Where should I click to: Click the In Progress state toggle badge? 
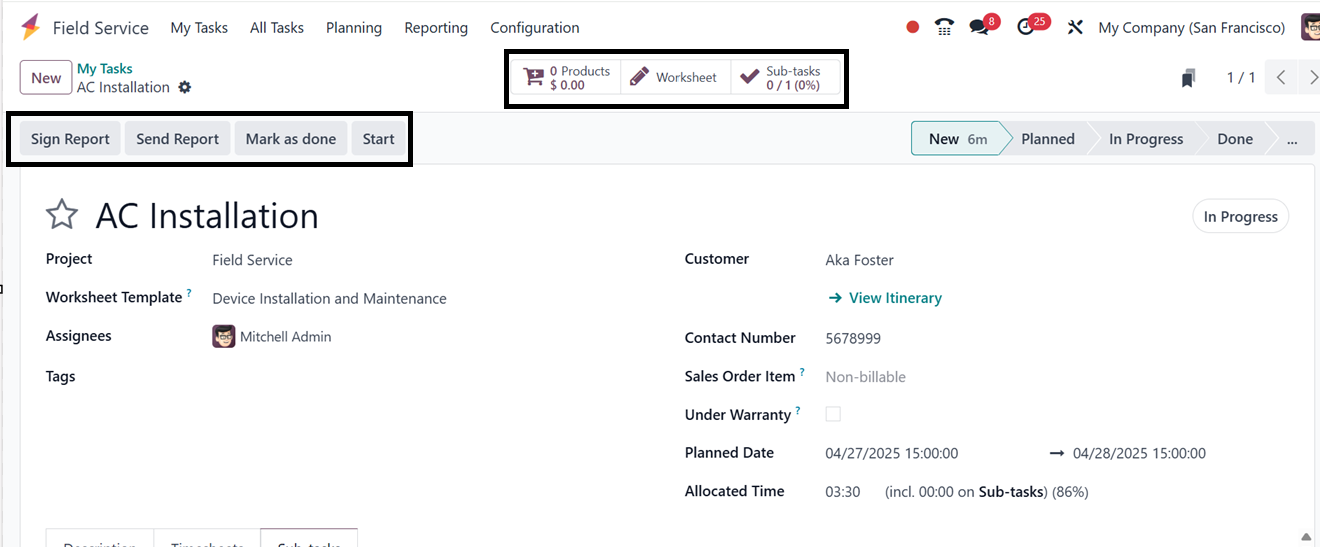[x=1240, y=217]
